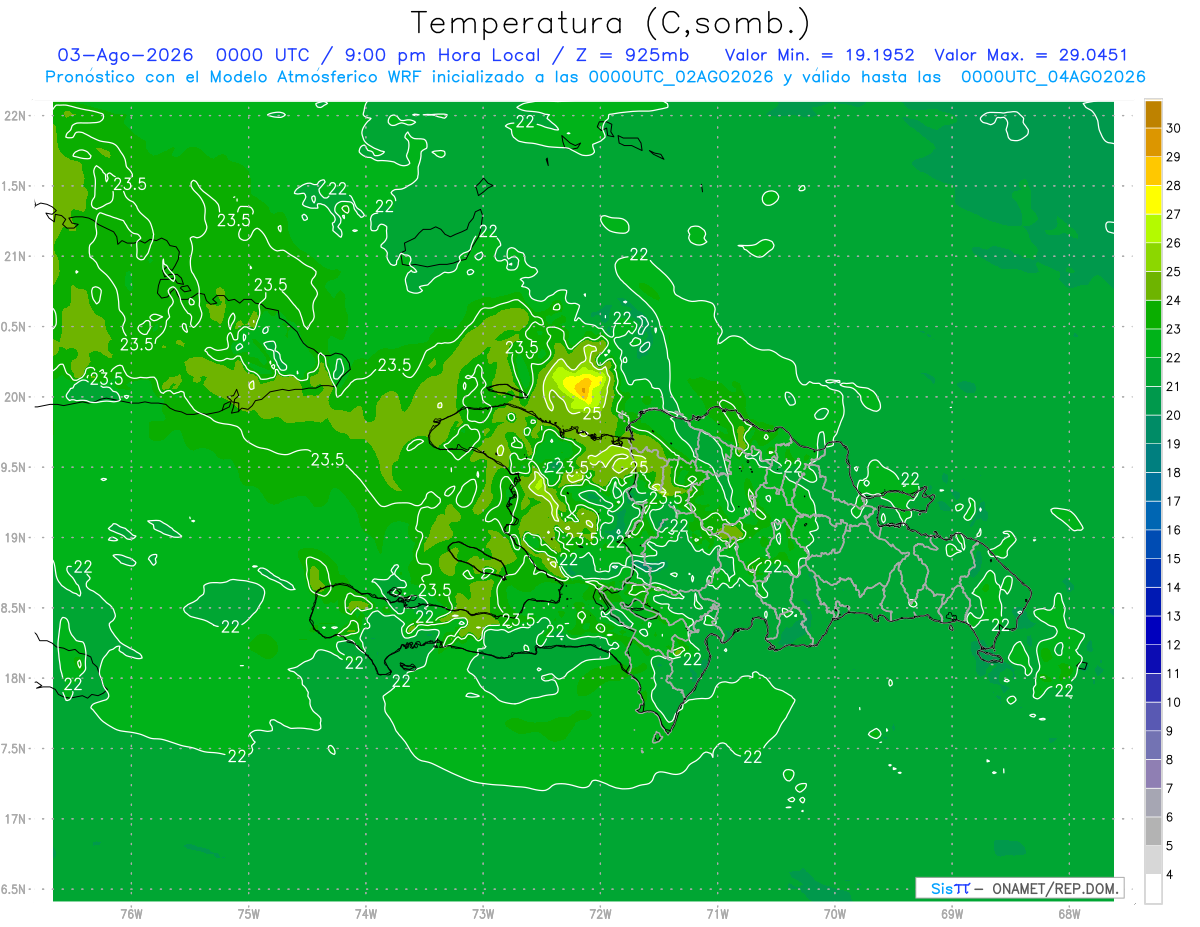This screenshot has width=1200, height=927.
Task: Click model init time '0000UTC_02AGO2026'
Action: [681, 77]
